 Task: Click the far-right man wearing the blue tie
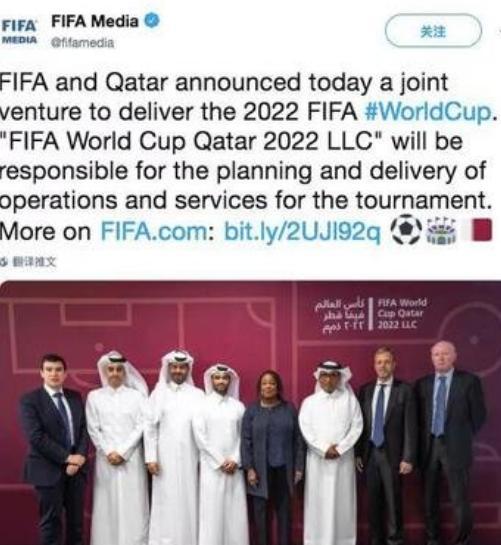point(449,441)
